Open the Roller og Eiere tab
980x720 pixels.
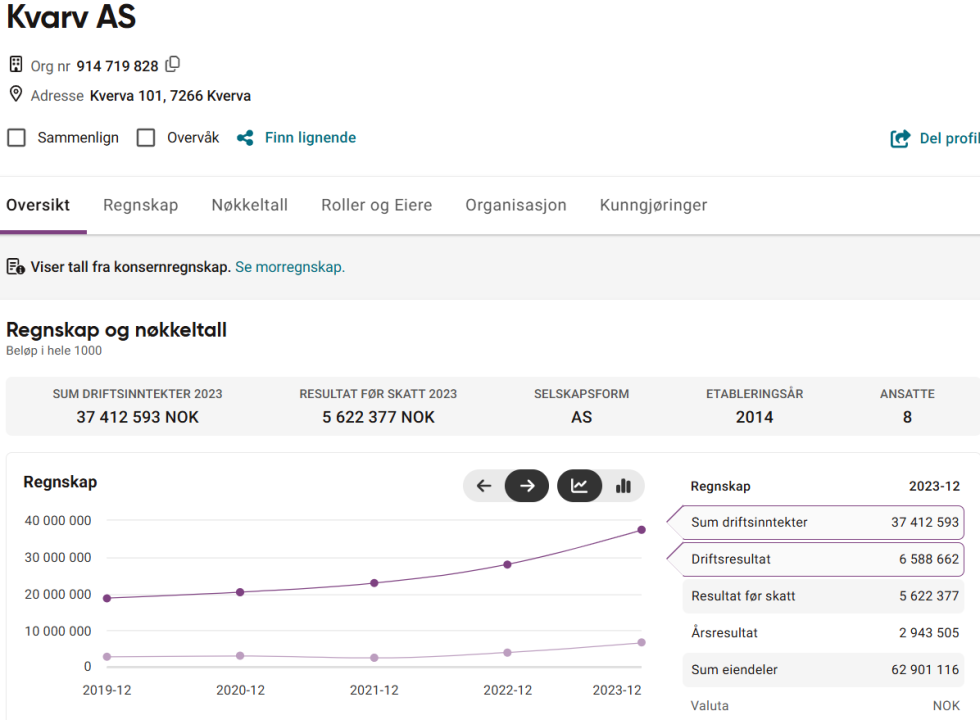tap(376, 205)
